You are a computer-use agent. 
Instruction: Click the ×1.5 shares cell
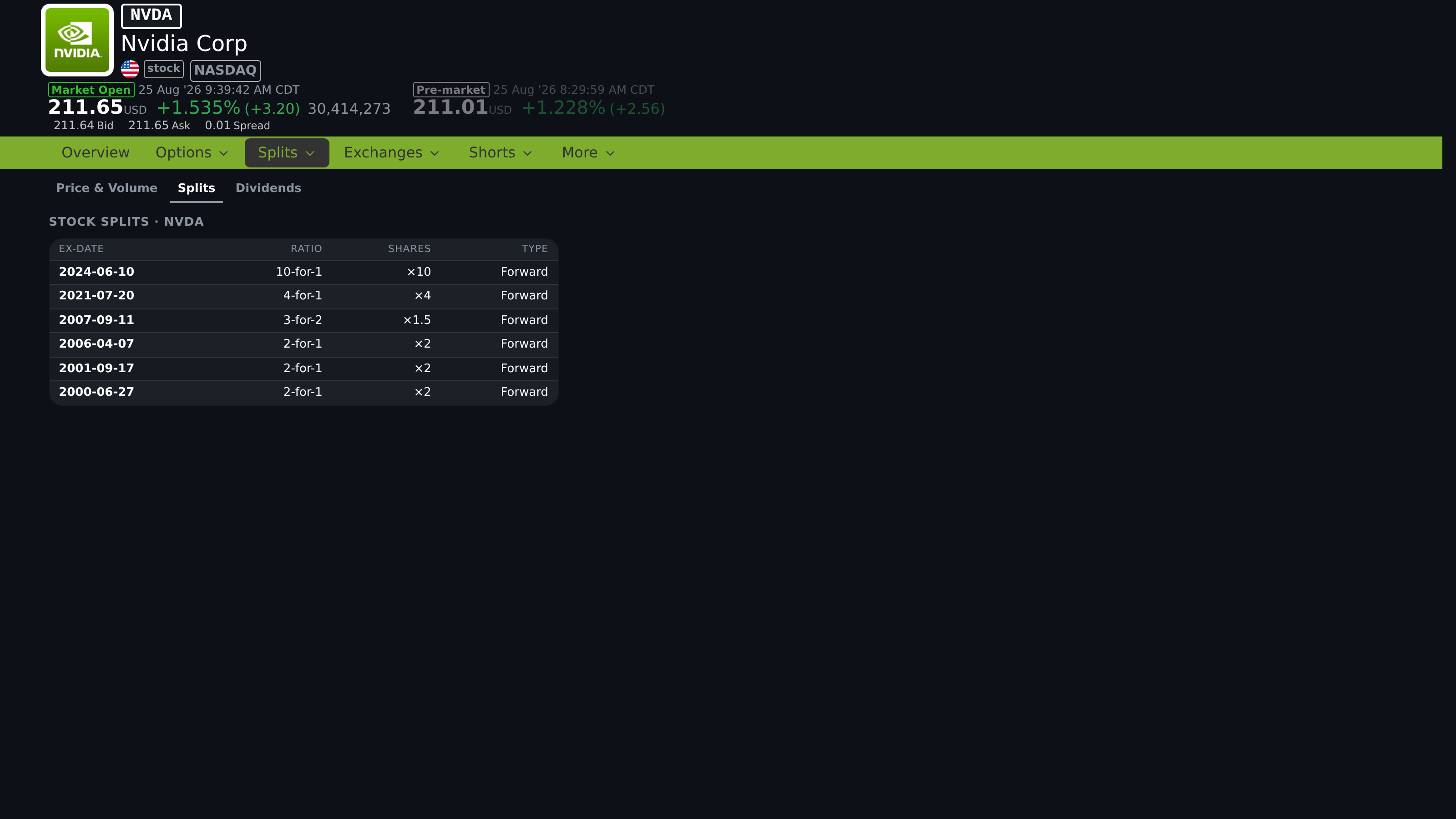(x=417, y=320)
